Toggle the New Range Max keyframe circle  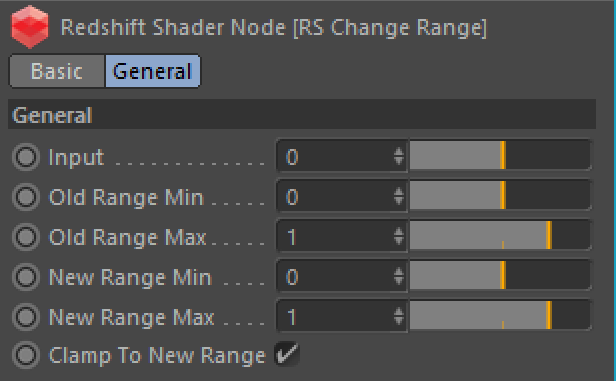(26, 317)
